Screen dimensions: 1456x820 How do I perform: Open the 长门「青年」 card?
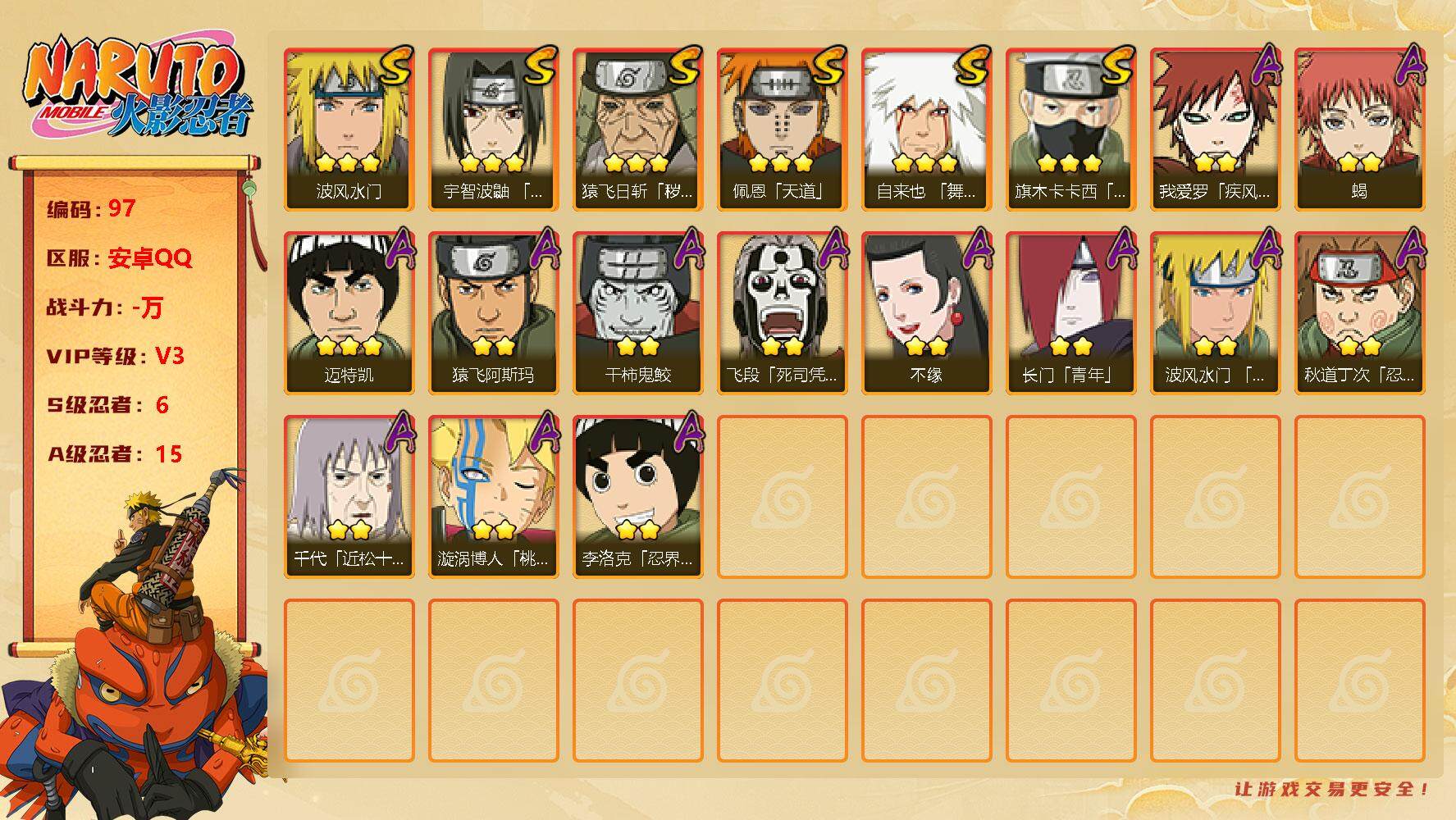tap(1070, 313)
